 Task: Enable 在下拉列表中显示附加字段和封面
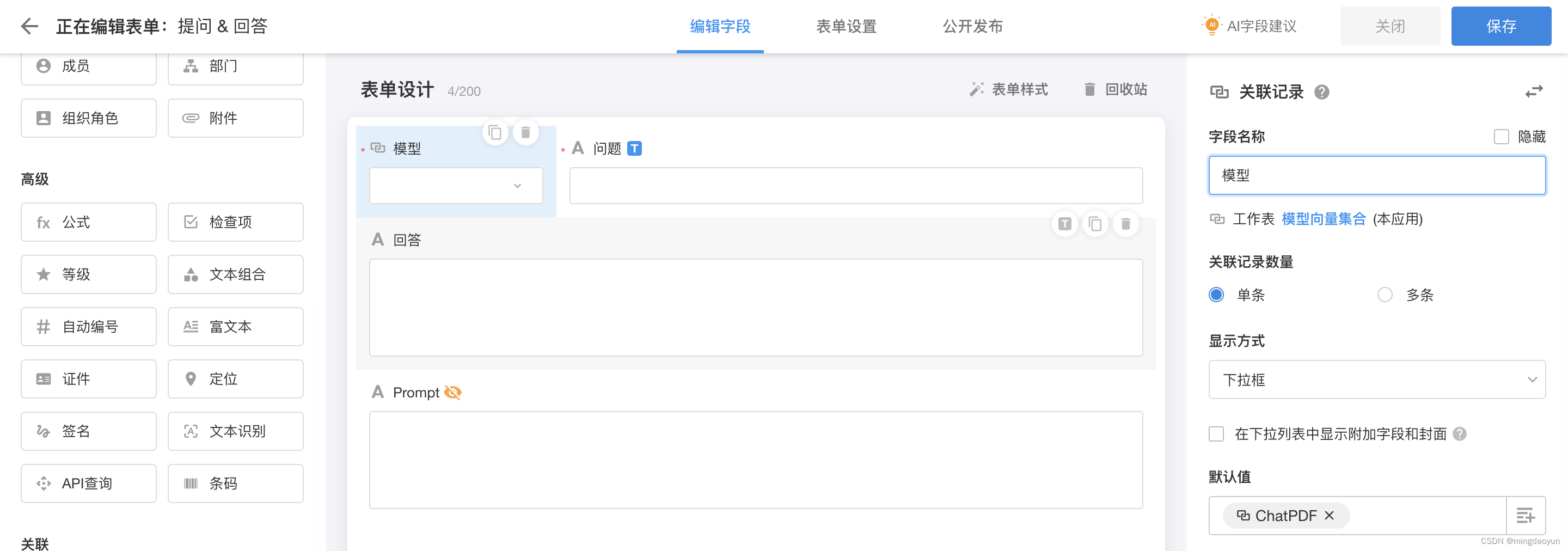tap(1216, 434)
